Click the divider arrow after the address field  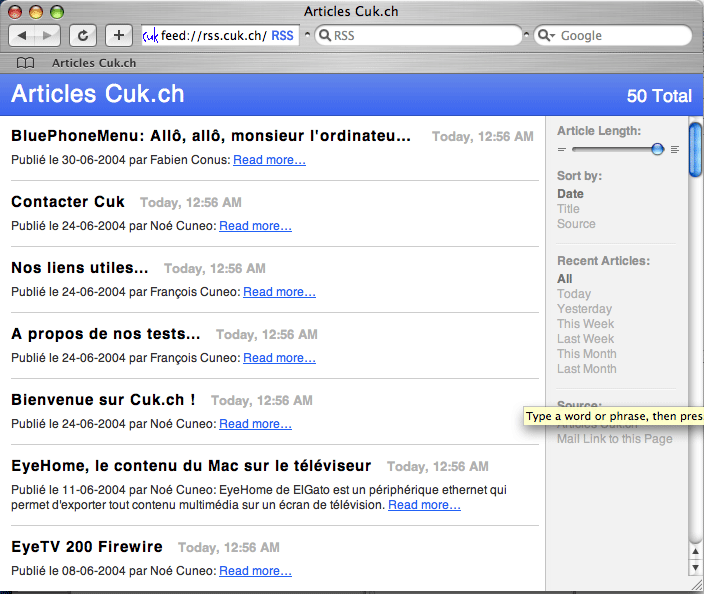click(x=307, y=34)
